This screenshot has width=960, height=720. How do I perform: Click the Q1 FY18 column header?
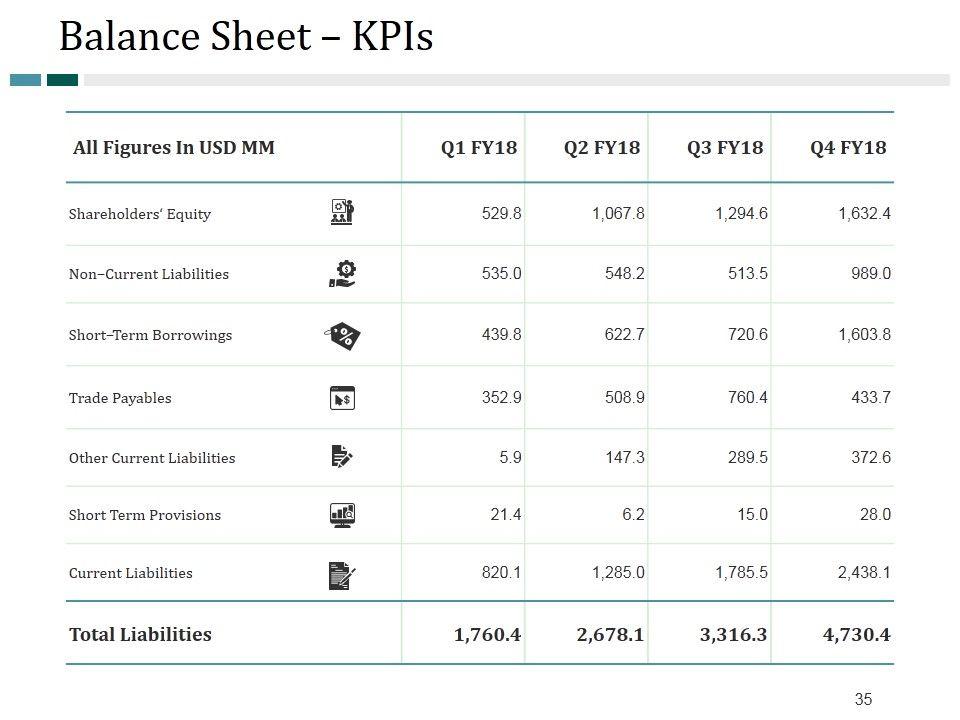(479, 148)
